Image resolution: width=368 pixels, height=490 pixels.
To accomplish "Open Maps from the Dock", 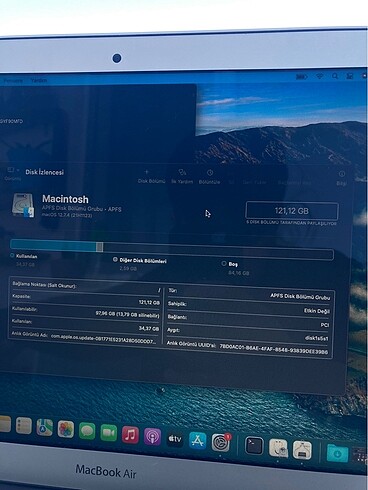I will tap(45, 427).
